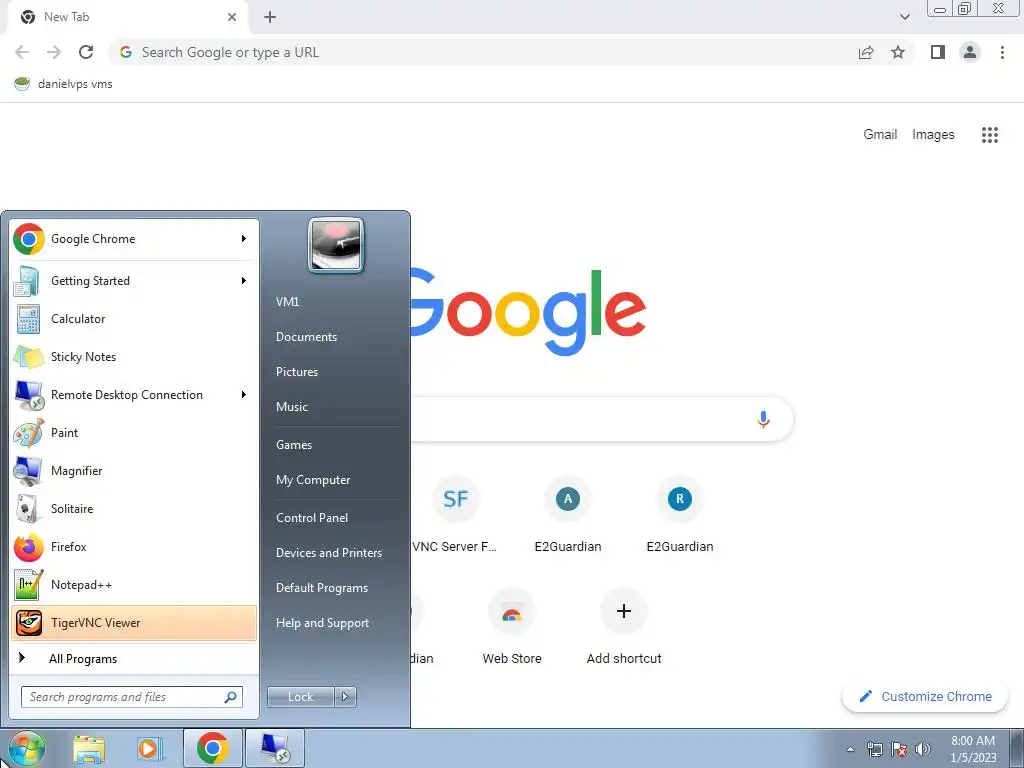This screenshot has width=1024, height=768.
Task: Bookmark this tab with the star icon
Action: [898, 52]
